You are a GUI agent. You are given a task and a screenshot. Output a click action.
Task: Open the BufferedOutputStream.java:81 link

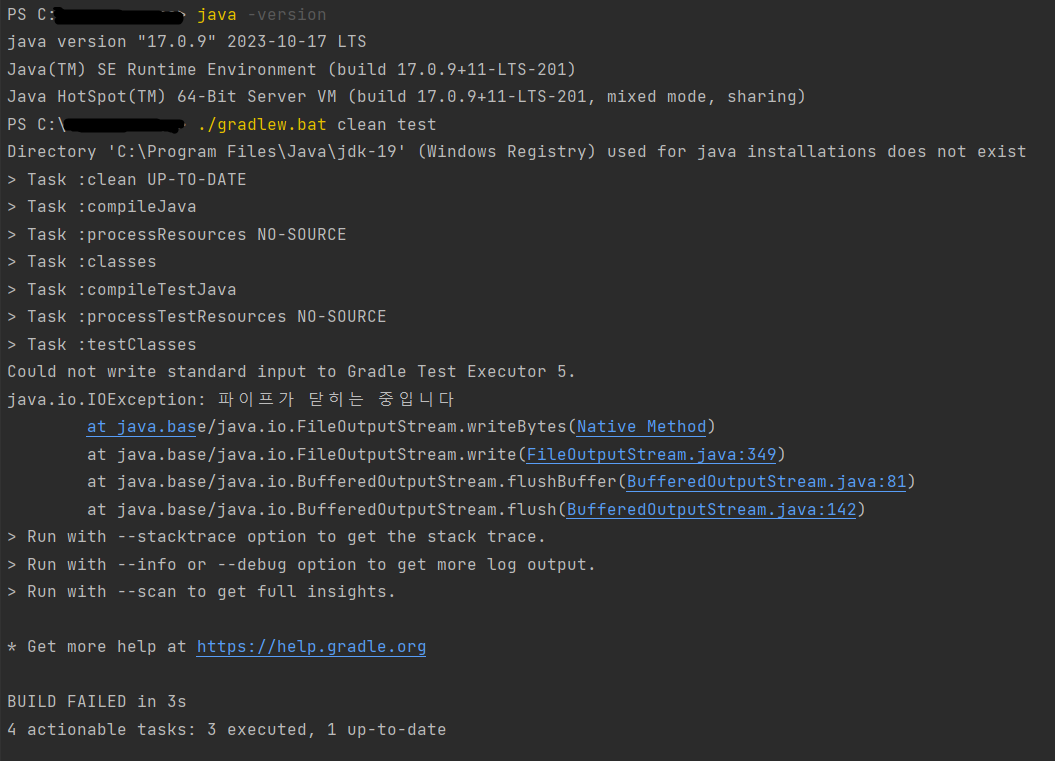tap(766, 482)
